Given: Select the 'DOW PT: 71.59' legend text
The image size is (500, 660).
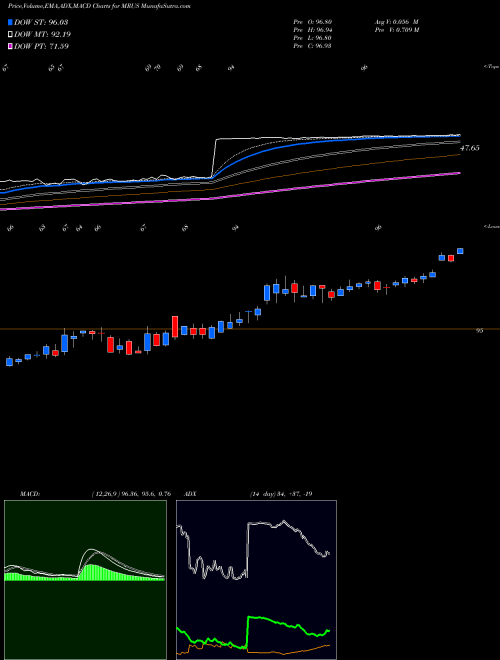Looking at the screenshot, I should coord(41,46).
